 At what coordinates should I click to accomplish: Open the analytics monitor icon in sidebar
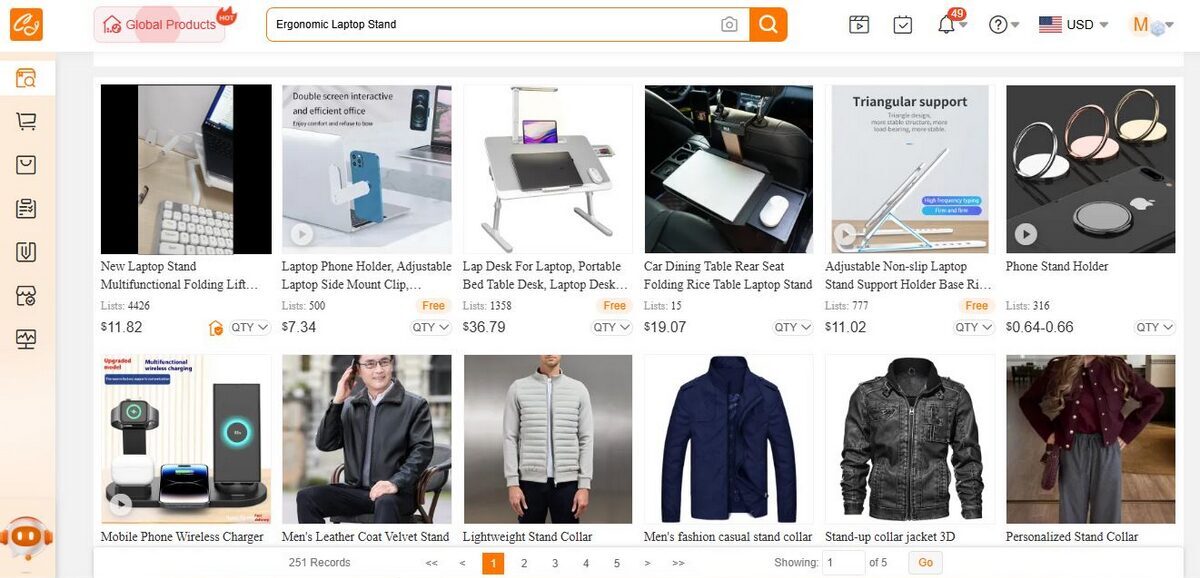[26, 339]
